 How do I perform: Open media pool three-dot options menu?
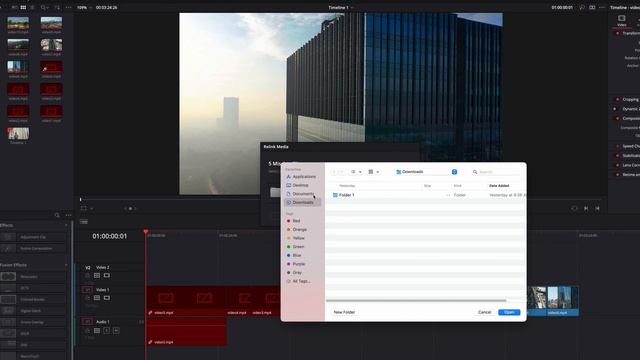tap(68, 7)
